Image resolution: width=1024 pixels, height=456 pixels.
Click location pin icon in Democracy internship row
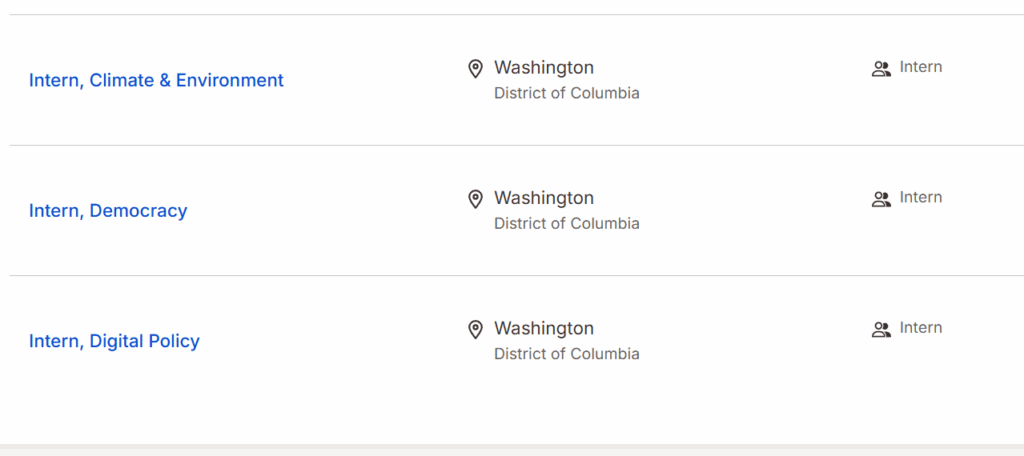coord(476,199)
